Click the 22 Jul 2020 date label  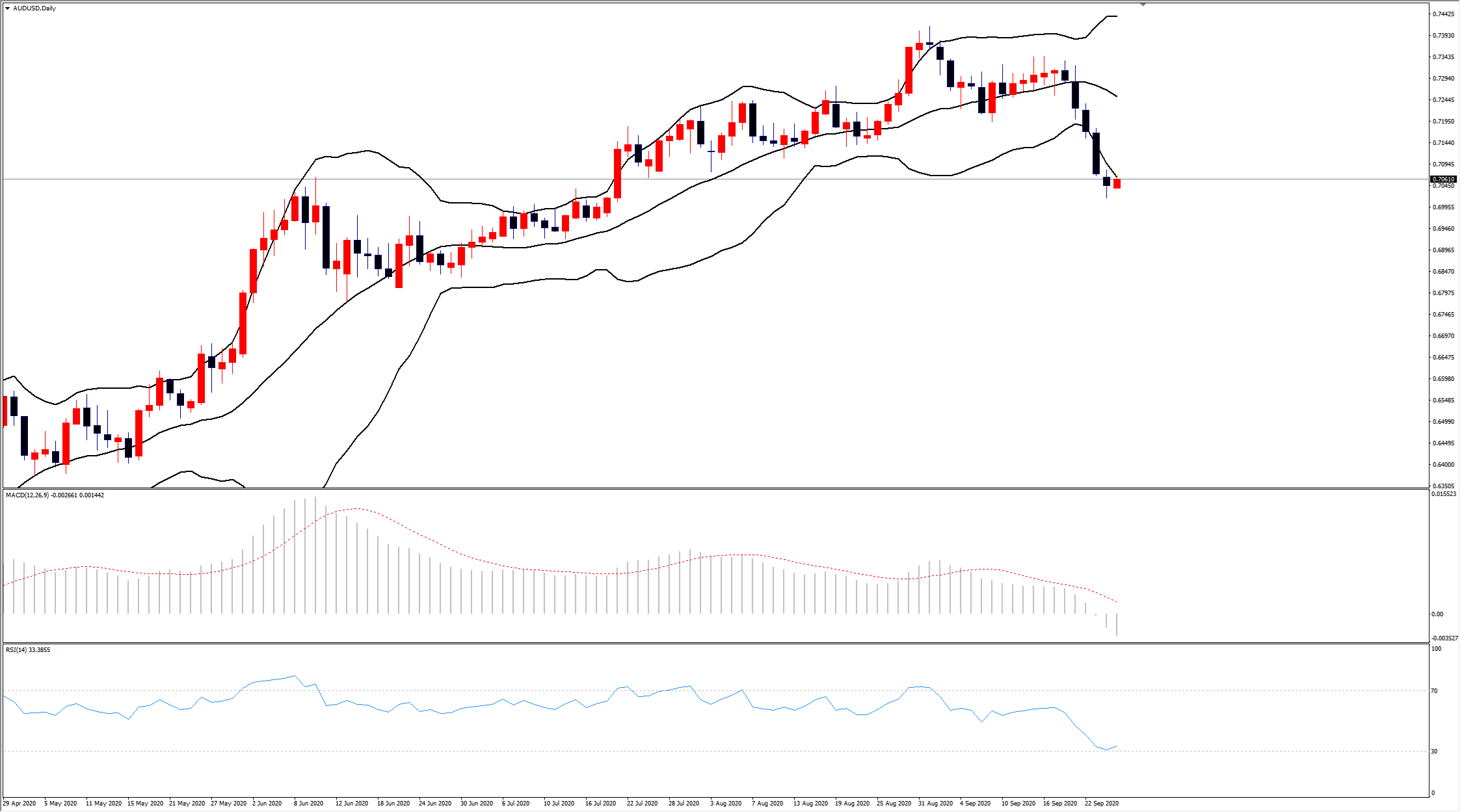643,804
